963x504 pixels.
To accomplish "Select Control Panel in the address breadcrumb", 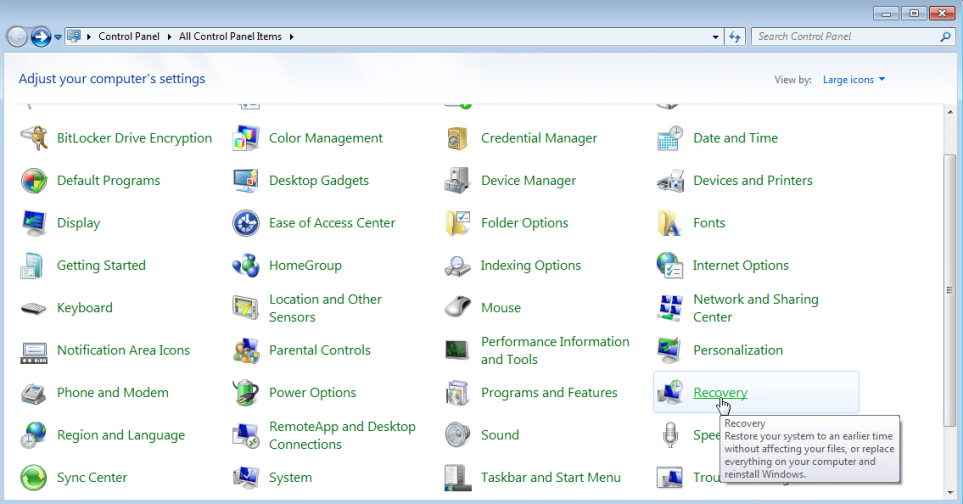I will coord(129,37).
